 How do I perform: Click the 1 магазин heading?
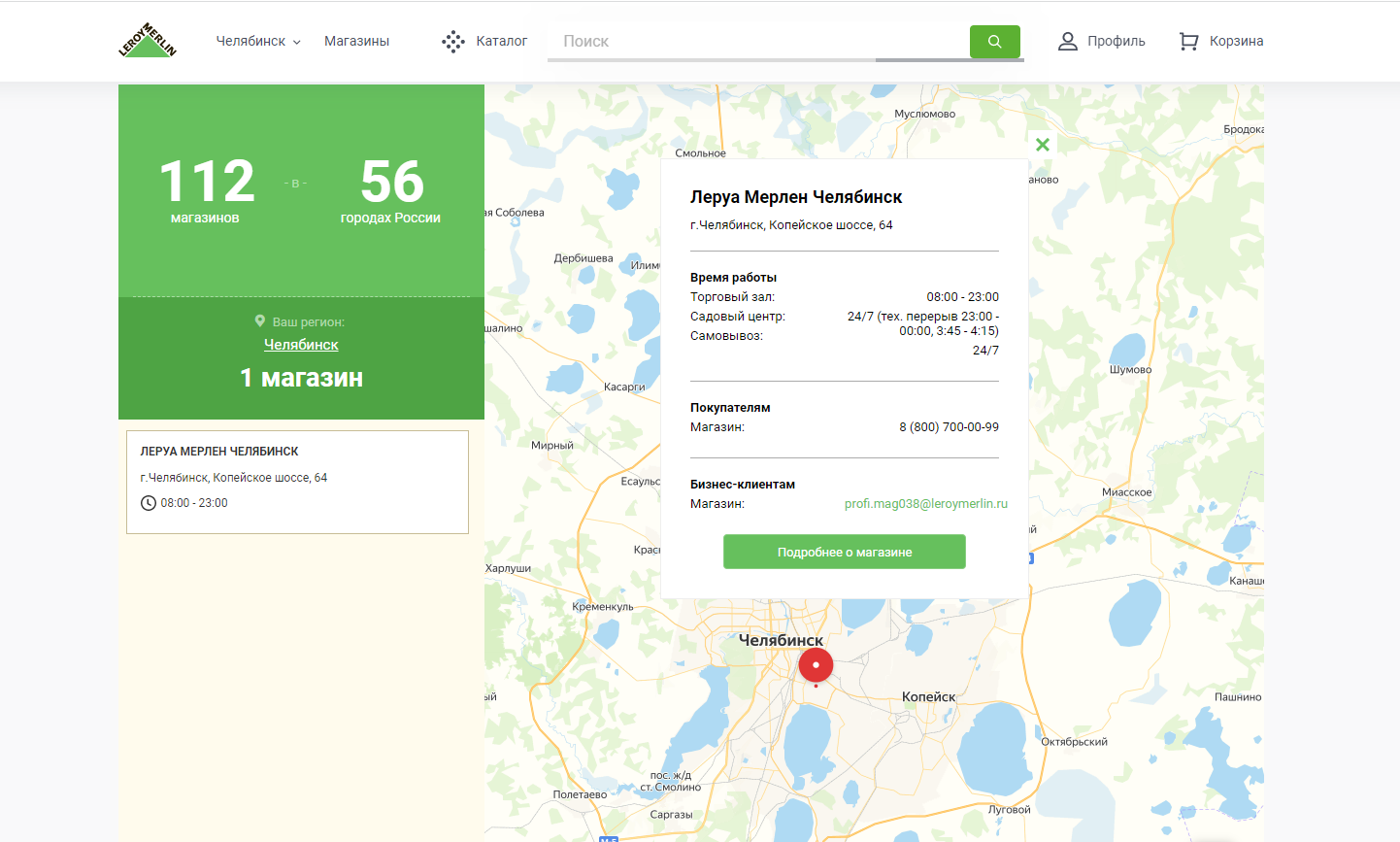pyautogui.click(x=301, y=378)
